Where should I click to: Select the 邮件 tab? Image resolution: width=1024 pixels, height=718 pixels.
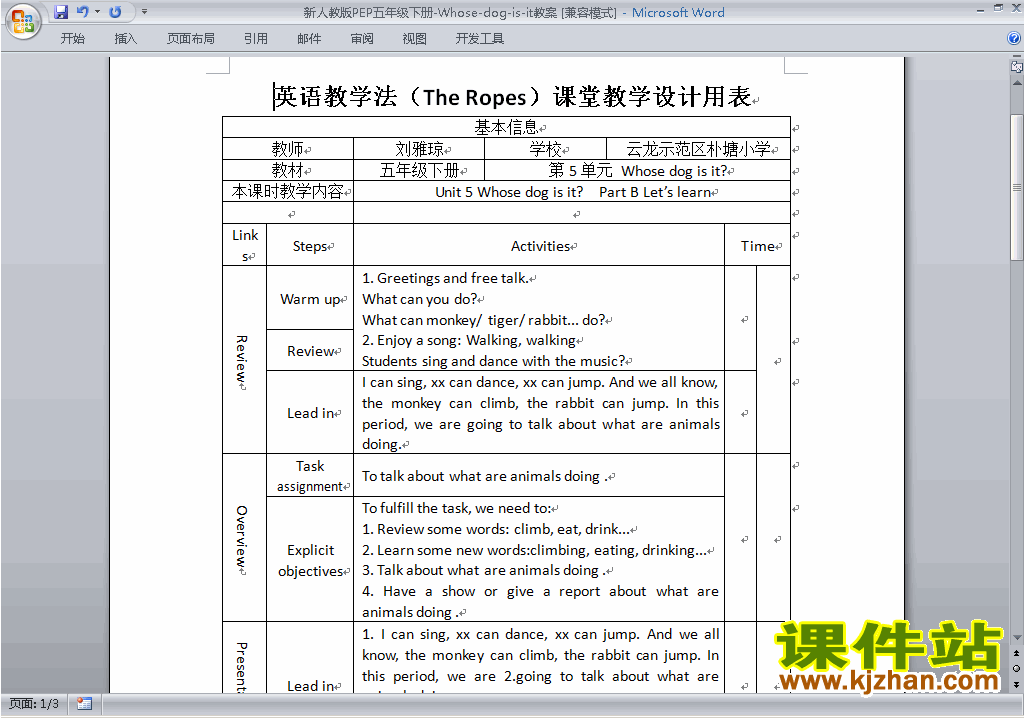click(309, 39)
